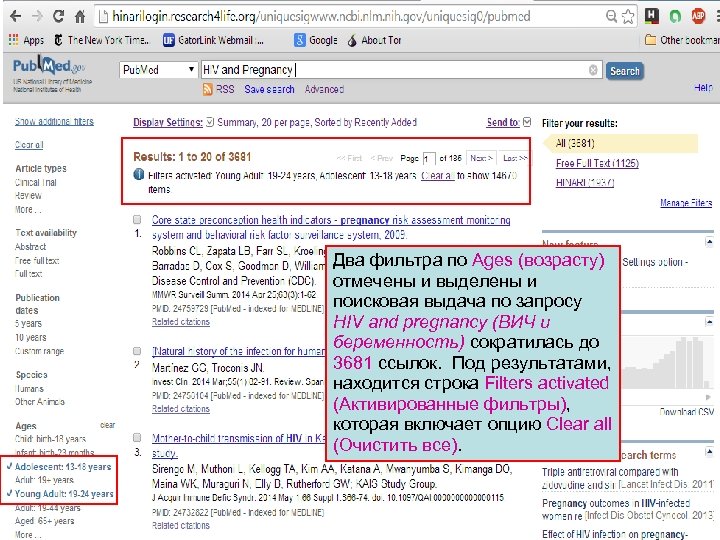Open the Google bookmark
This screenshot has height=540, width=720.
(x=316, y=40)
